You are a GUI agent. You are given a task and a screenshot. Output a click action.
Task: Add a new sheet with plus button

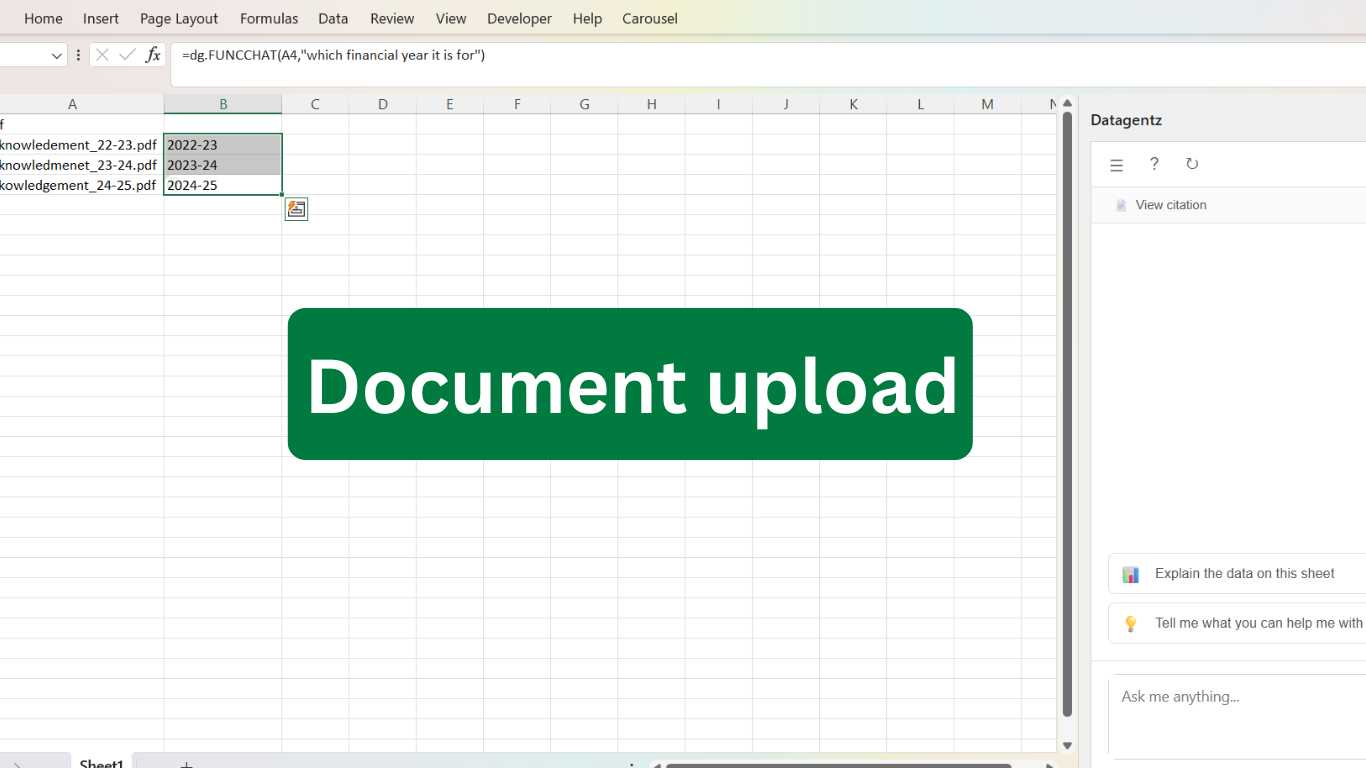point(186,765)
